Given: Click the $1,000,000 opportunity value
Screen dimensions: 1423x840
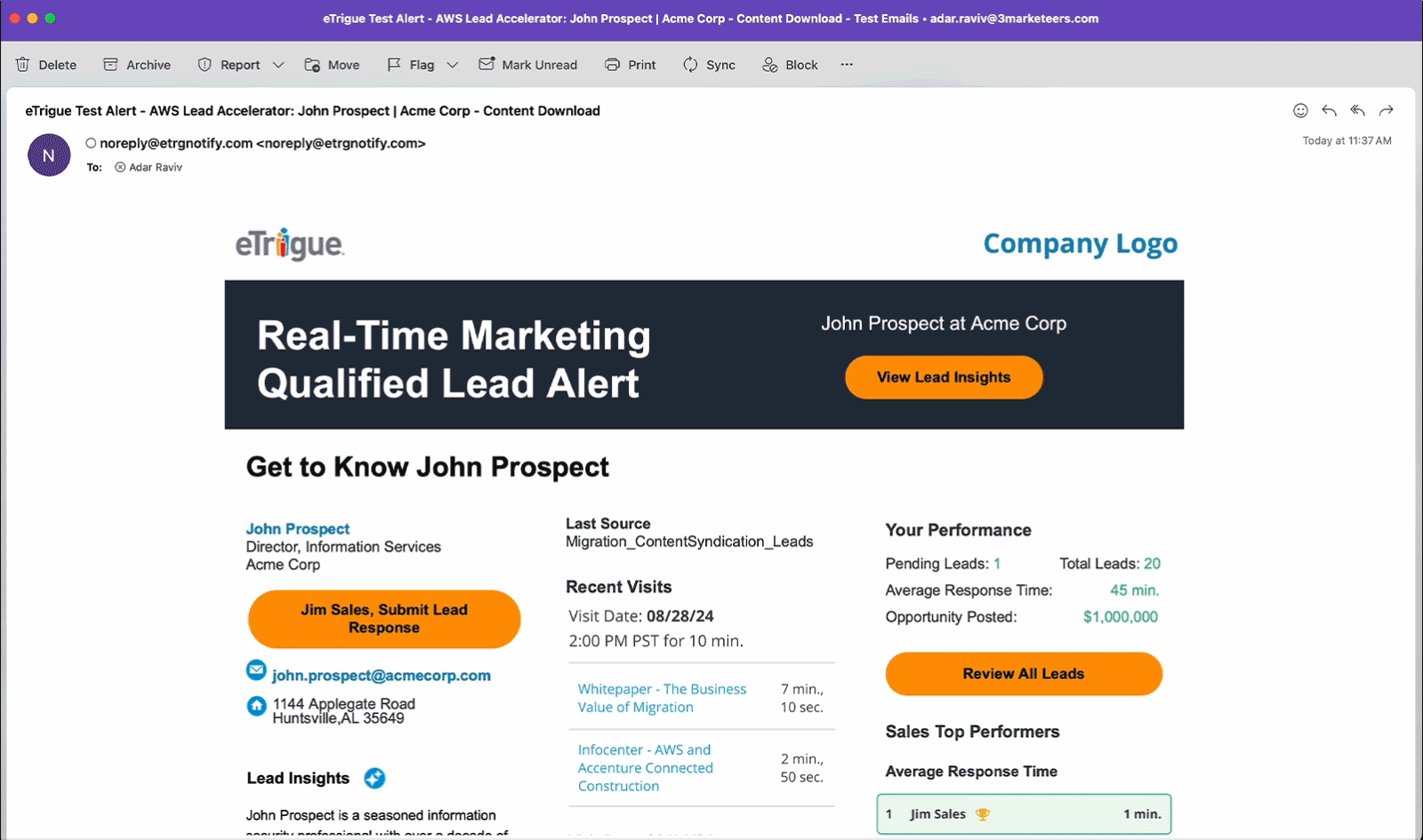Looking at the screenshot, I should [x=1121, y=617].
